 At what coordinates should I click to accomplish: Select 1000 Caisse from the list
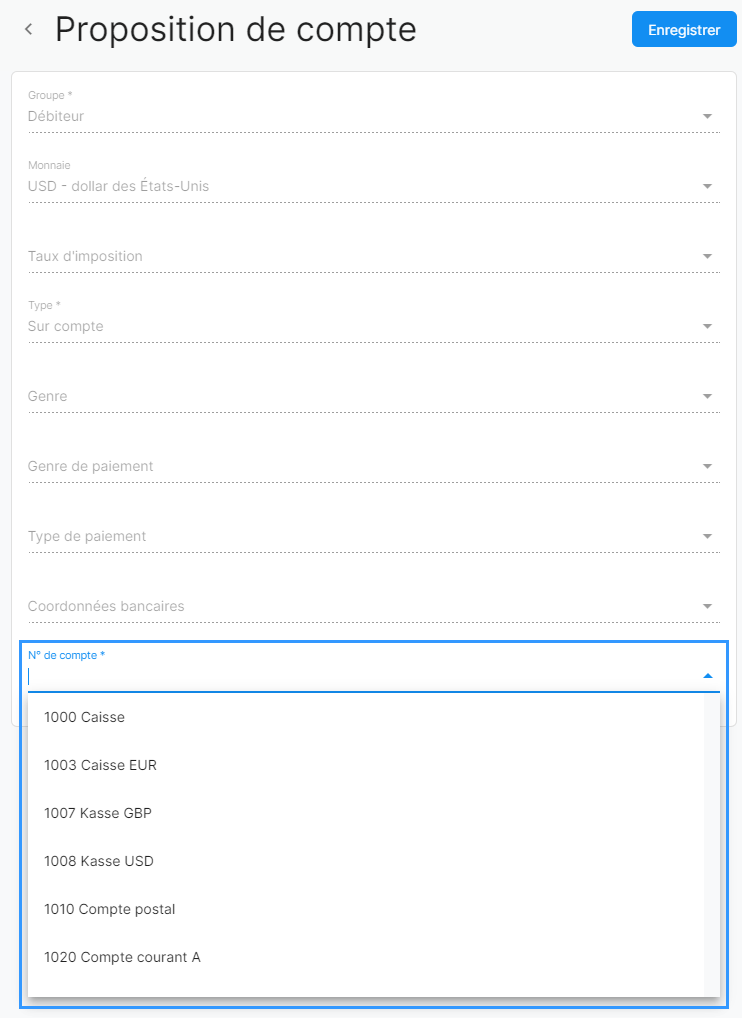pyautogui.click(x=84, y=717)
